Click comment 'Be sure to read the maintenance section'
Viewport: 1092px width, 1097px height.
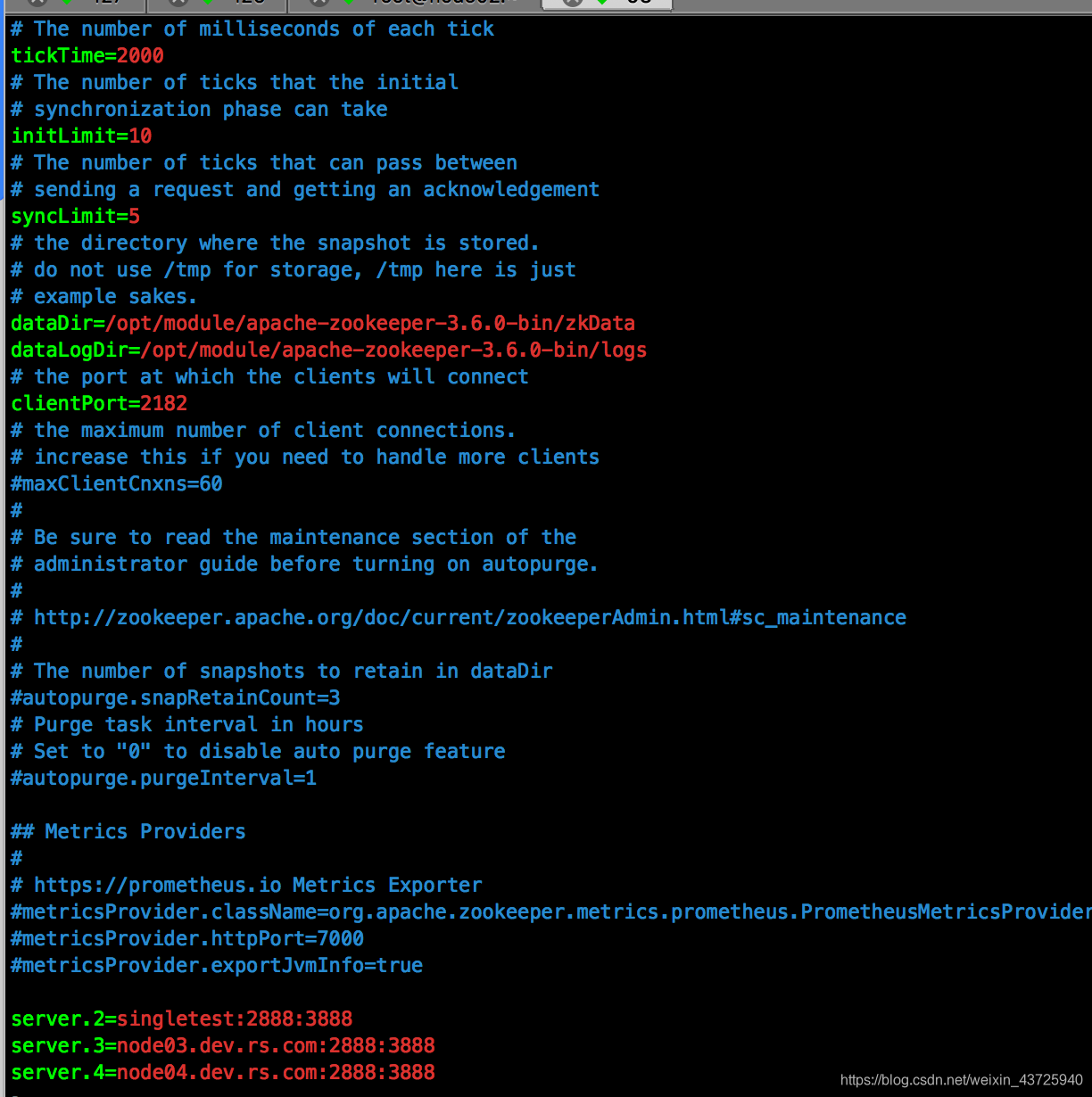point(294,537)
